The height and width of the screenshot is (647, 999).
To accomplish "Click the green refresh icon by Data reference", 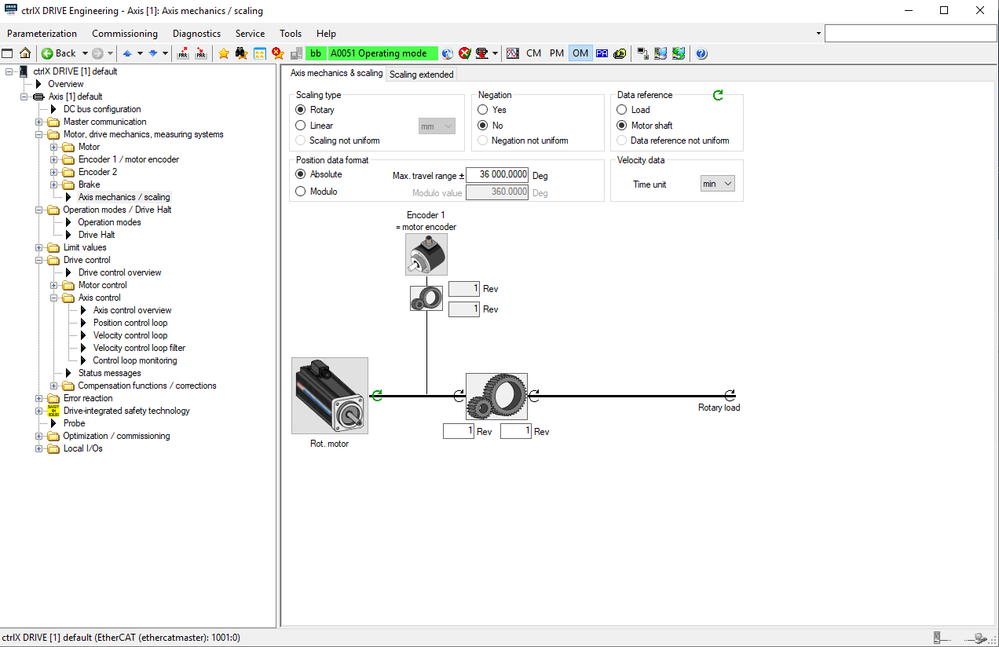I will (x=718, y=95).
